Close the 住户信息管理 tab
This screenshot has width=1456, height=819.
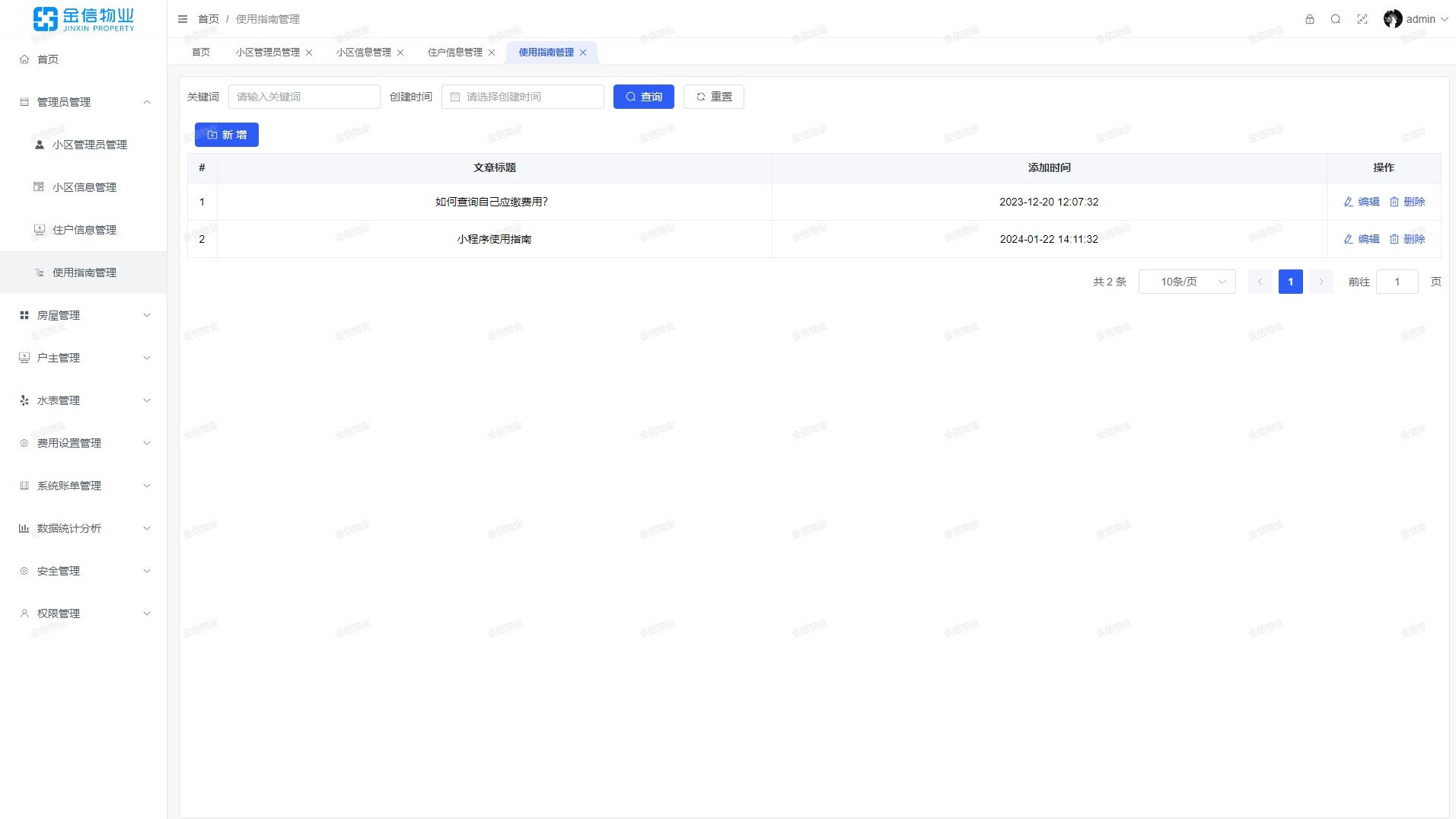[492, 53]
